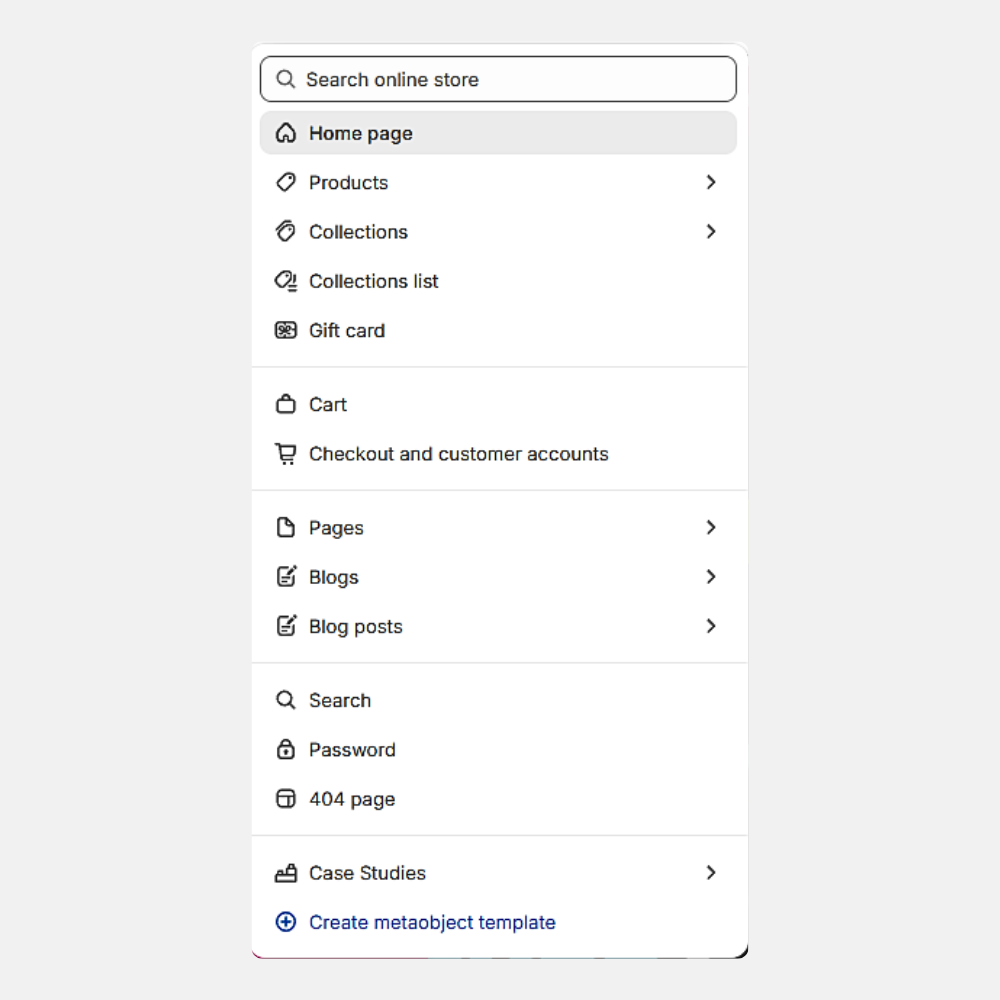Click the 404 page icon
This screenshot has width=1000, height=1000.
coord(286,799)
